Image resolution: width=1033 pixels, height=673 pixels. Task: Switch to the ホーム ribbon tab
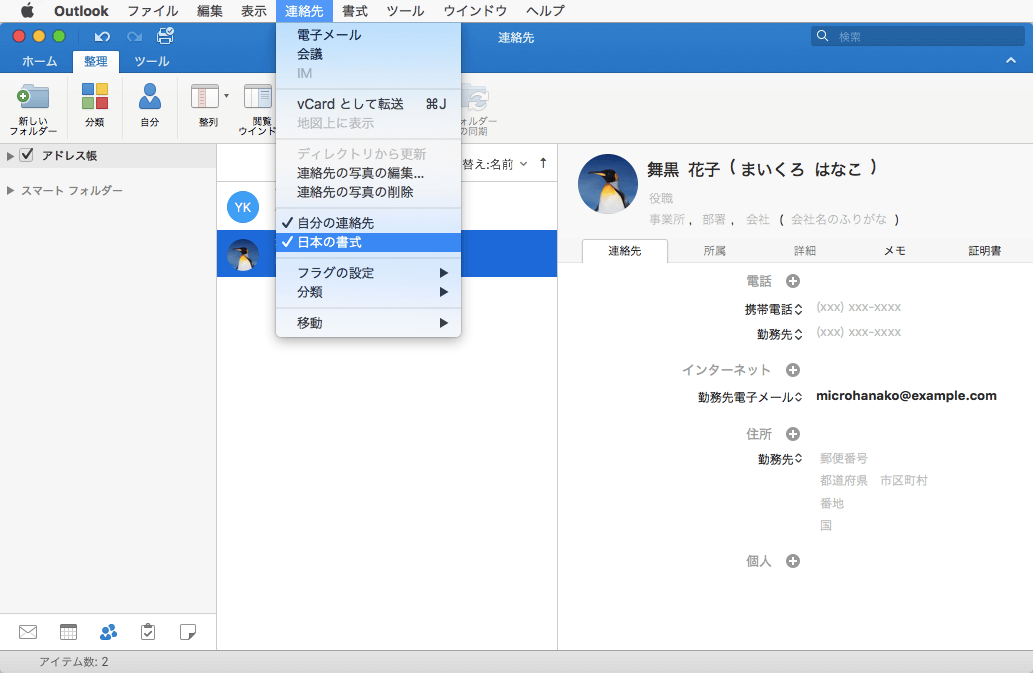pyautogui.click(x=40, y=61)
